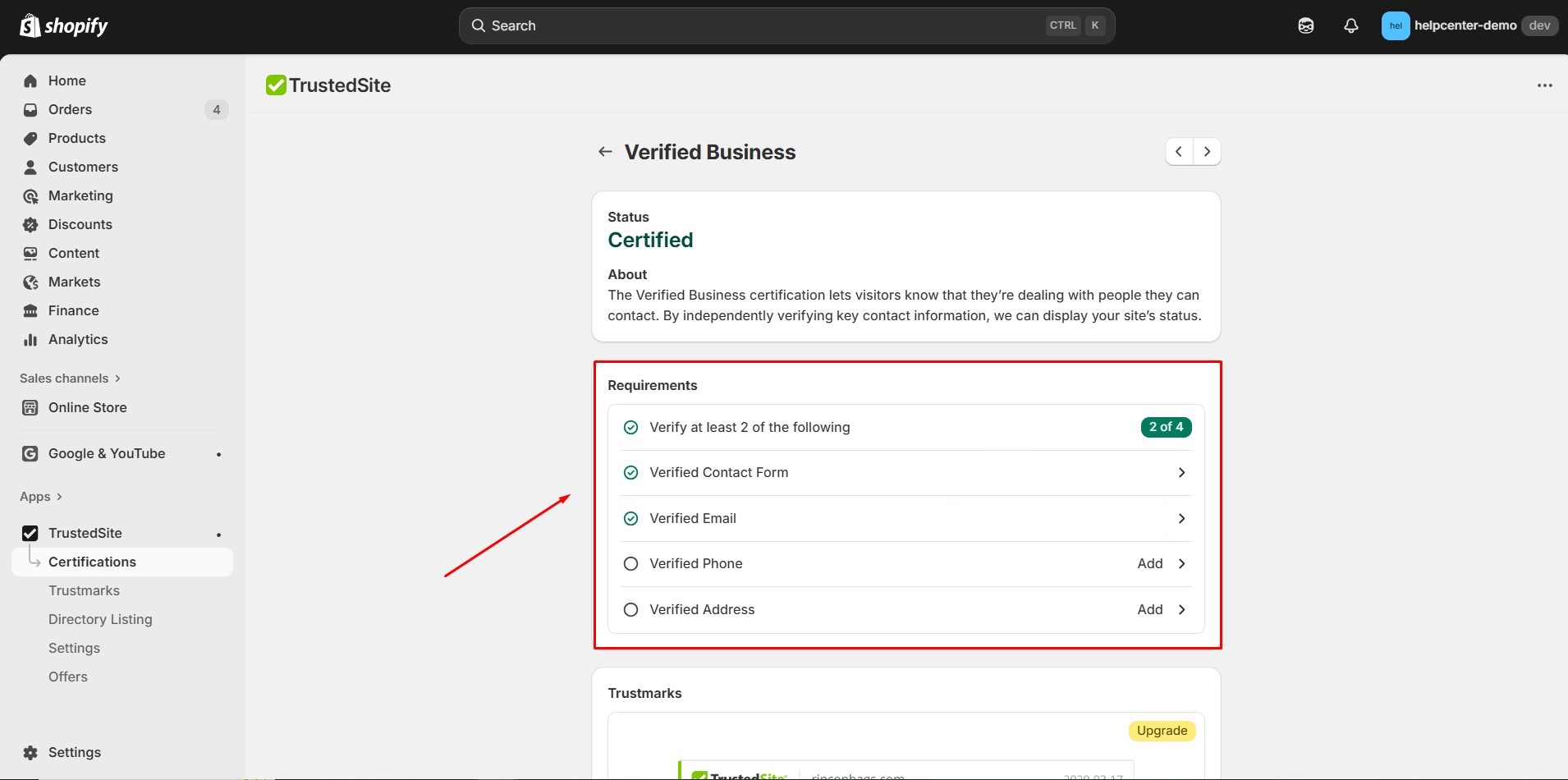Screen dimensions: 1568x780
Task: Open Discounts via the percent icon
Action: (30, 224)
